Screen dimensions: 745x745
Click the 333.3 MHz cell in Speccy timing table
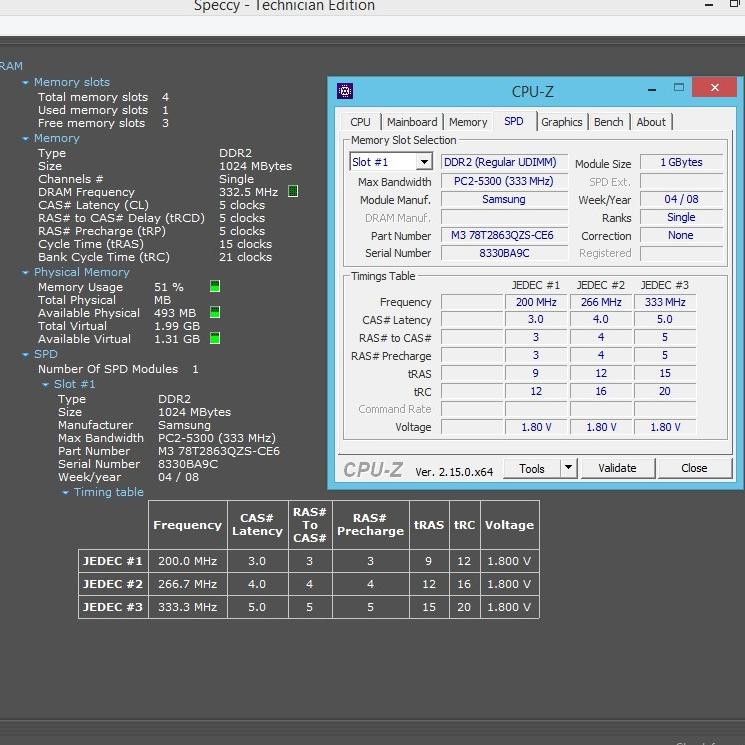[x=188, y=607]
